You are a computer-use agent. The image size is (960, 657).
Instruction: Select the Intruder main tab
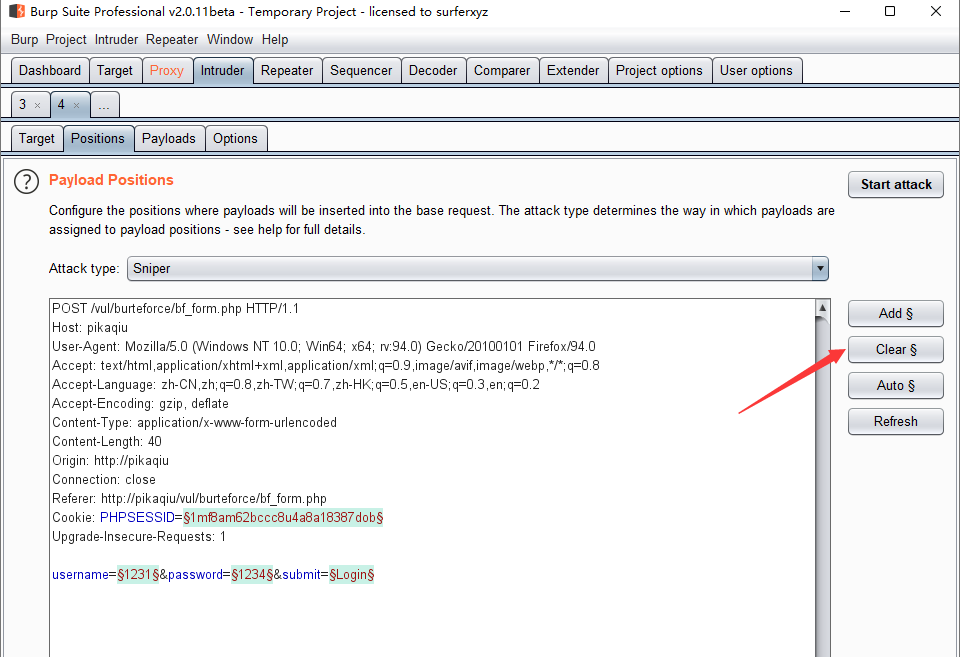click(x=222, y=70)
